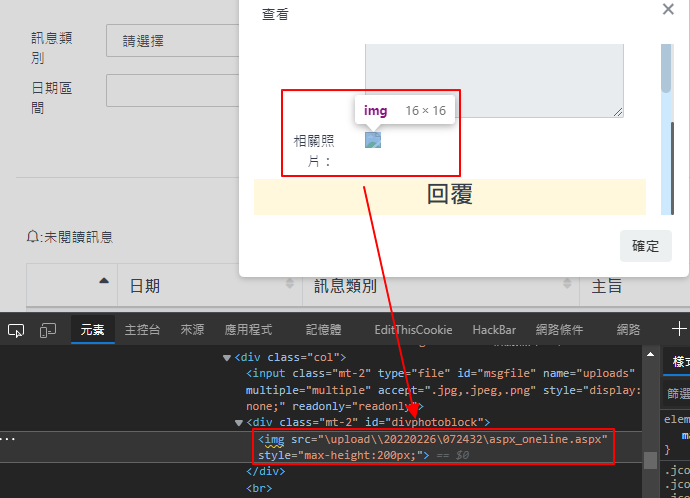This screenshot has height=498, width=690.
Task: Open the 網路 tab in DevTools
Action: pos(628,330)
